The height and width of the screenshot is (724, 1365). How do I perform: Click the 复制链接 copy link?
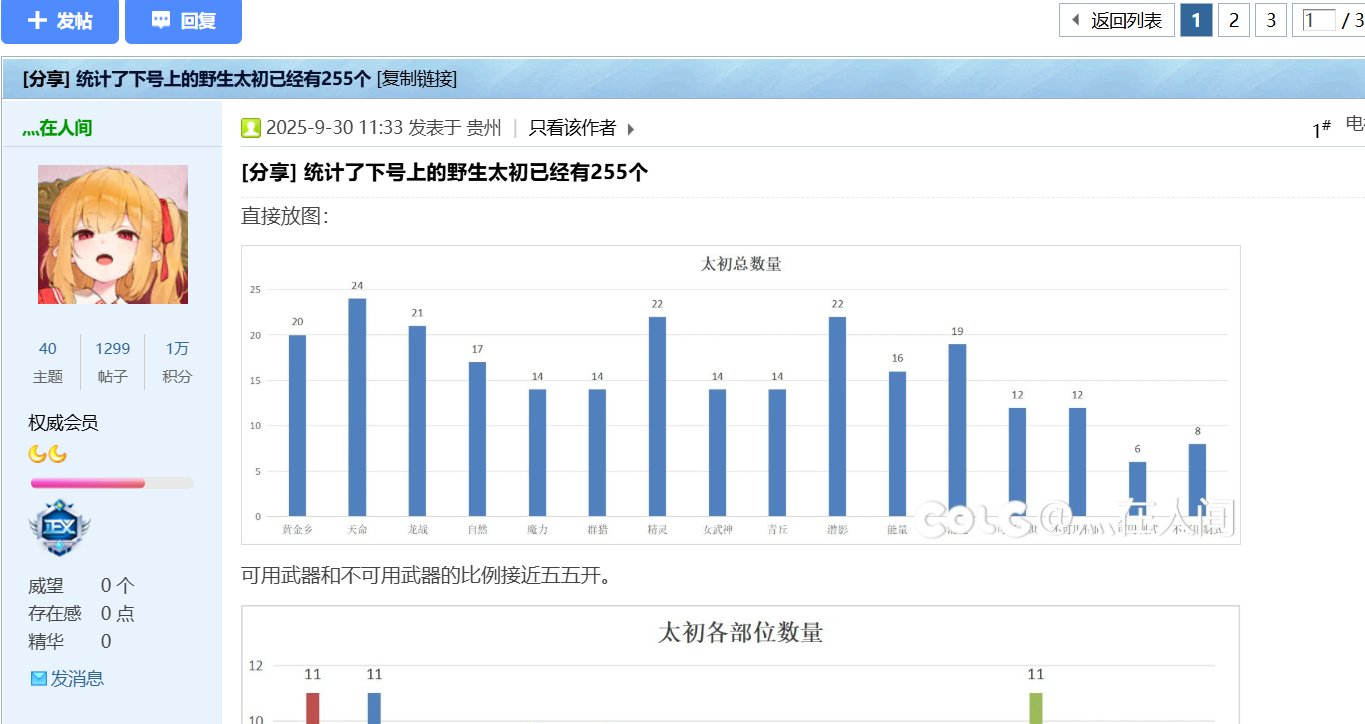[416, 79]
